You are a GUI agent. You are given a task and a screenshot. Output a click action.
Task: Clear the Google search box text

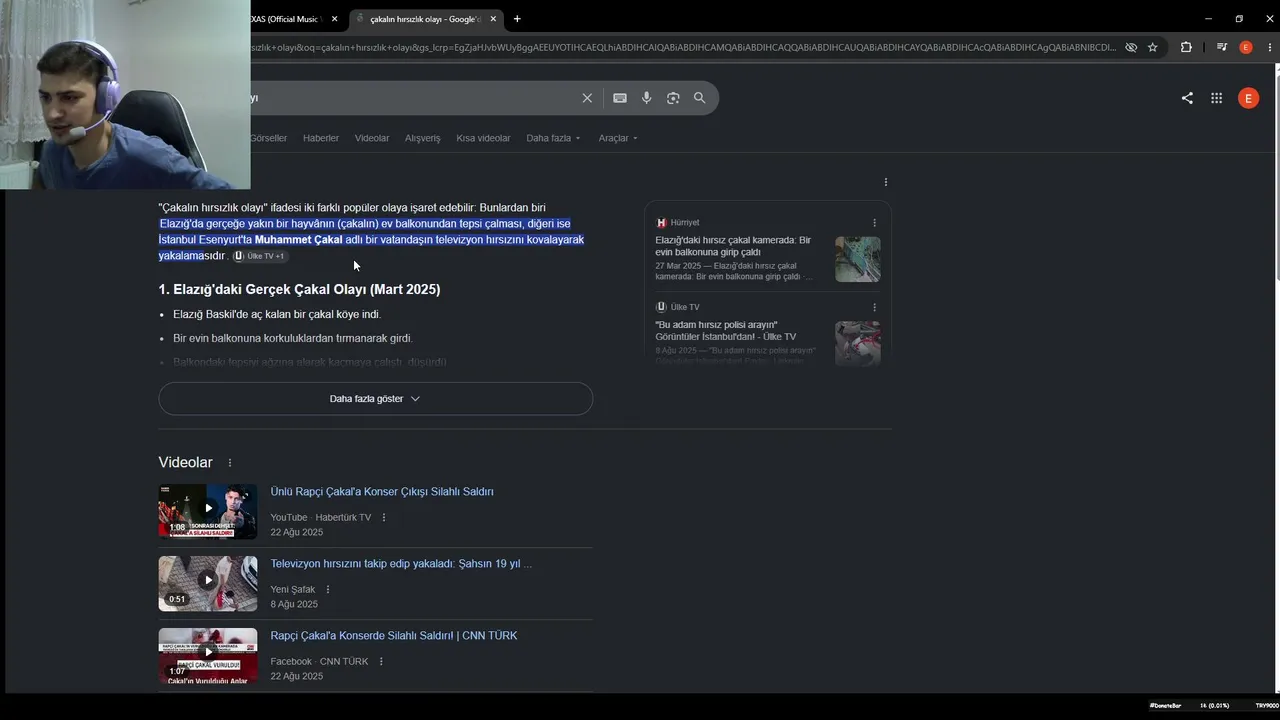coord(587,98)
